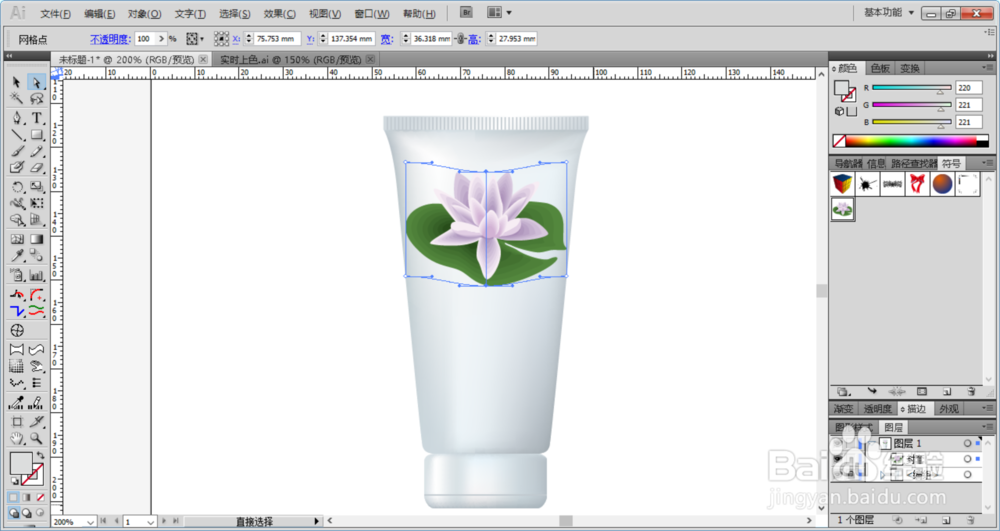Select the Pencil tool
The image size is (1000, 531).
[x=36, y=151]
